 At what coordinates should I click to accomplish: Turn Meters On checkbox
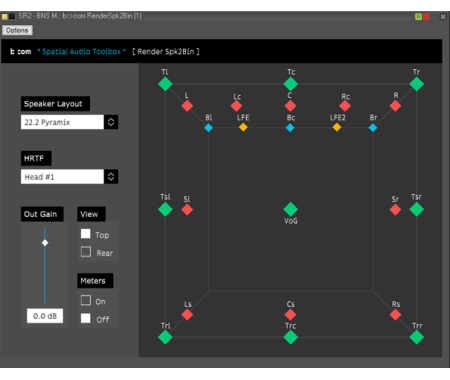tap(86, 300)
